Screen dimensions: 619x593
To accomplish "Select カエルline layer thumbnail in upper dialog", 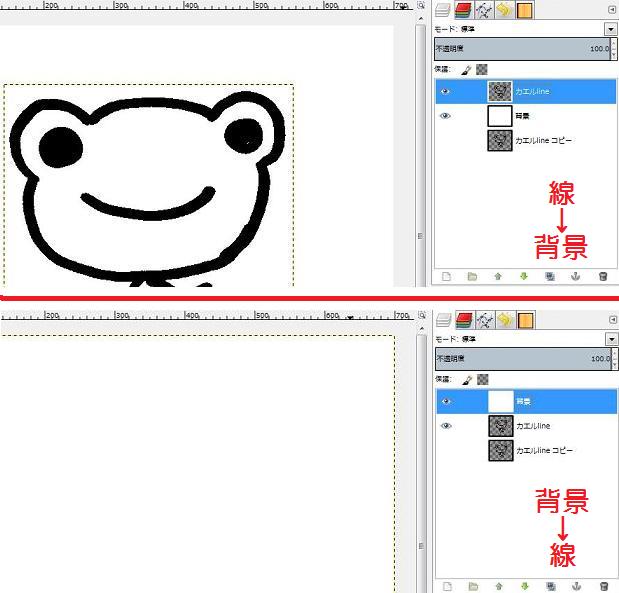I will point(500,92).
